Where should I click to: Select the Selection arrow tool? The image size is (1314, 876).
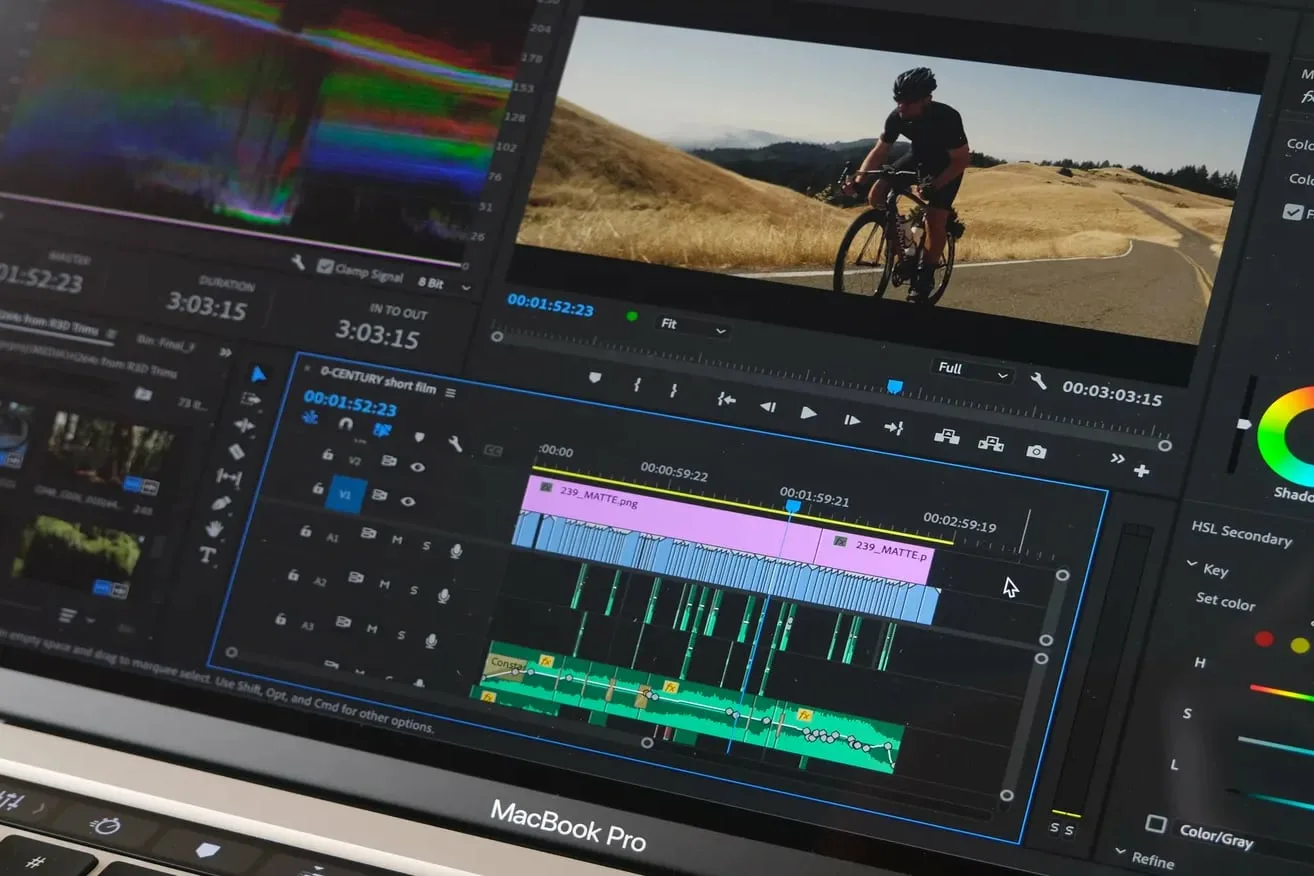pyautogui.click(x=258, y=374)
